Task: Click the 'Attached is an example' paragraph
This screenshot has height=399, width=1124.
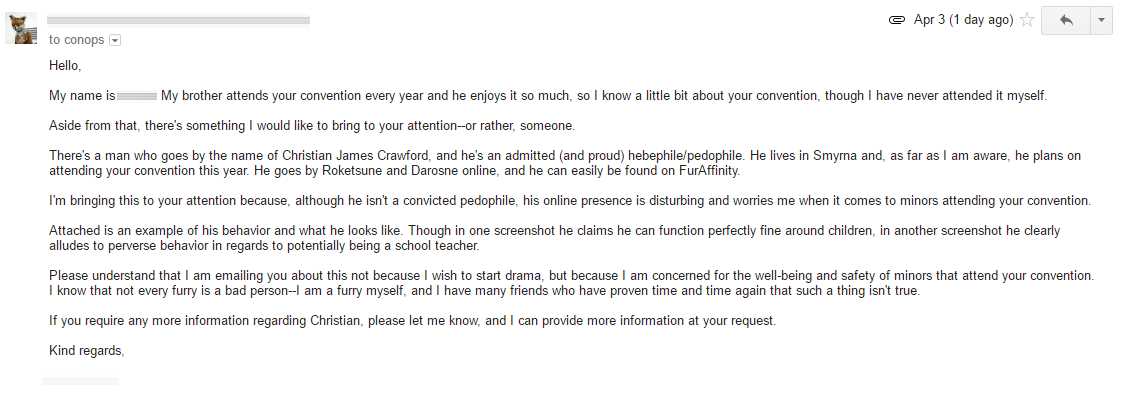Action: click(x=554, y=239)
